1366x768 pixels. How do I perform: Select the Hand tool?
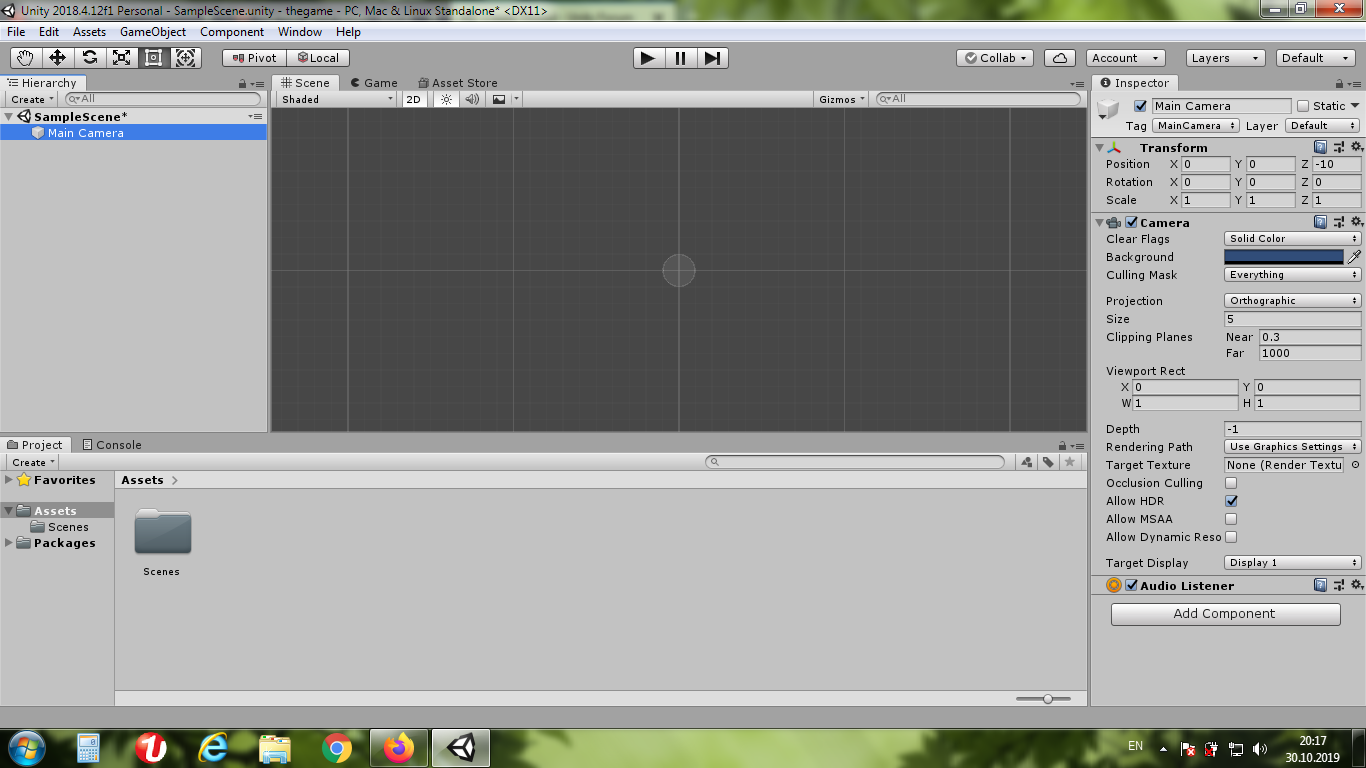26,58
